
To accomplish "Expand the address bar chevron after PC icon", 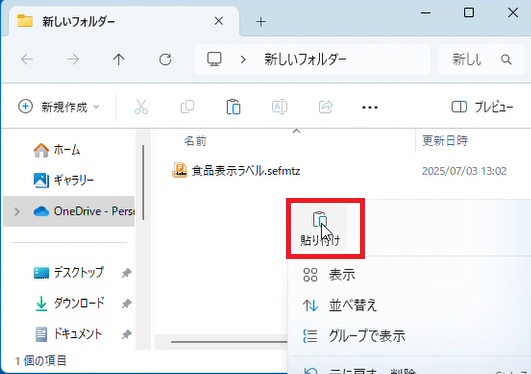I will coord(243,60).
